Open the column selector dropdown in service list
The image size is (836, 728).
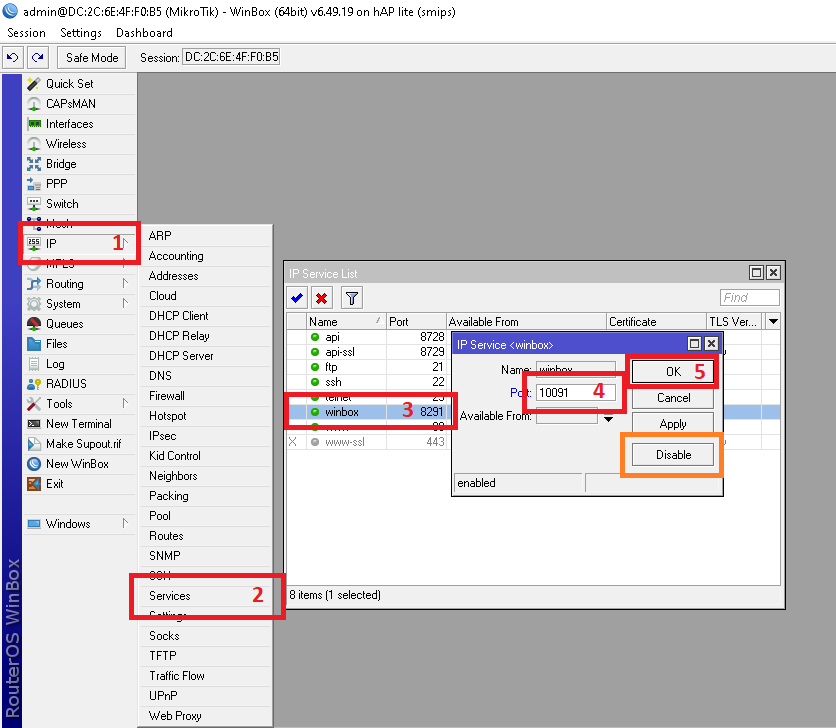772,322
